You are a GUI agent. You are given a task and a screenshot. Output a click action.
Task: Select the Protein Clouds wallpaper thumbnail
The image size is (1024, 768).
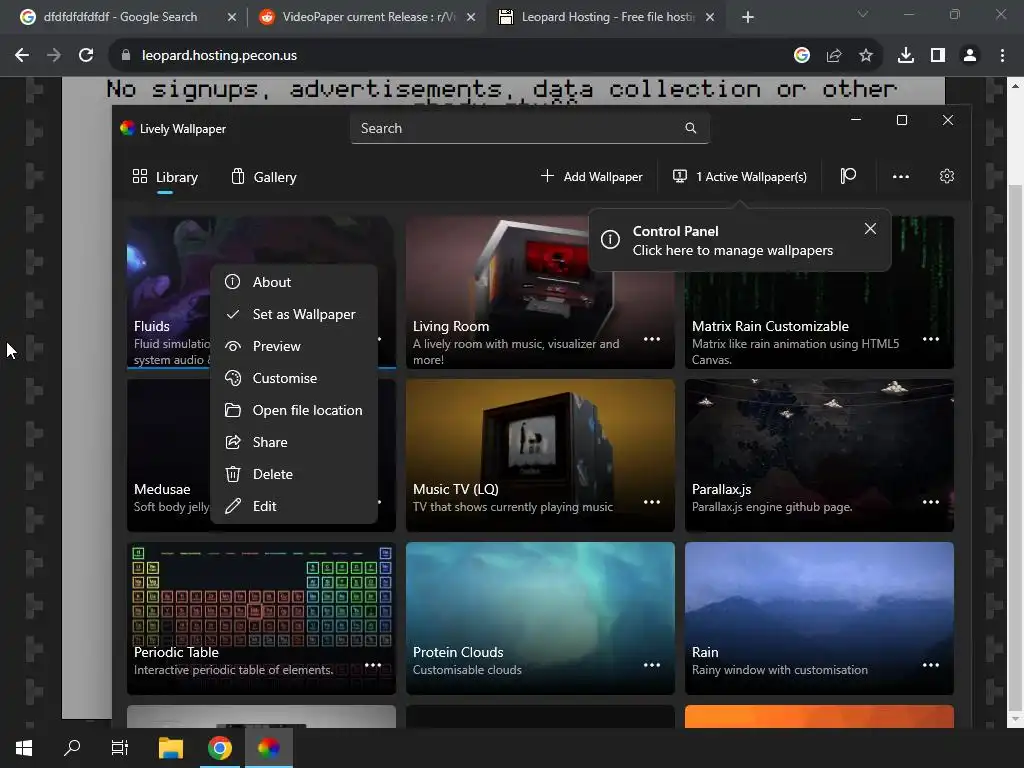pos(540,618)
